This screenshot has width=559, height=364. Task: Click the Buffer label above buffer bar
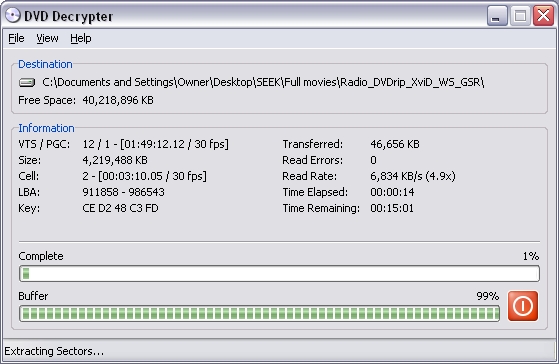coord(33,296)
